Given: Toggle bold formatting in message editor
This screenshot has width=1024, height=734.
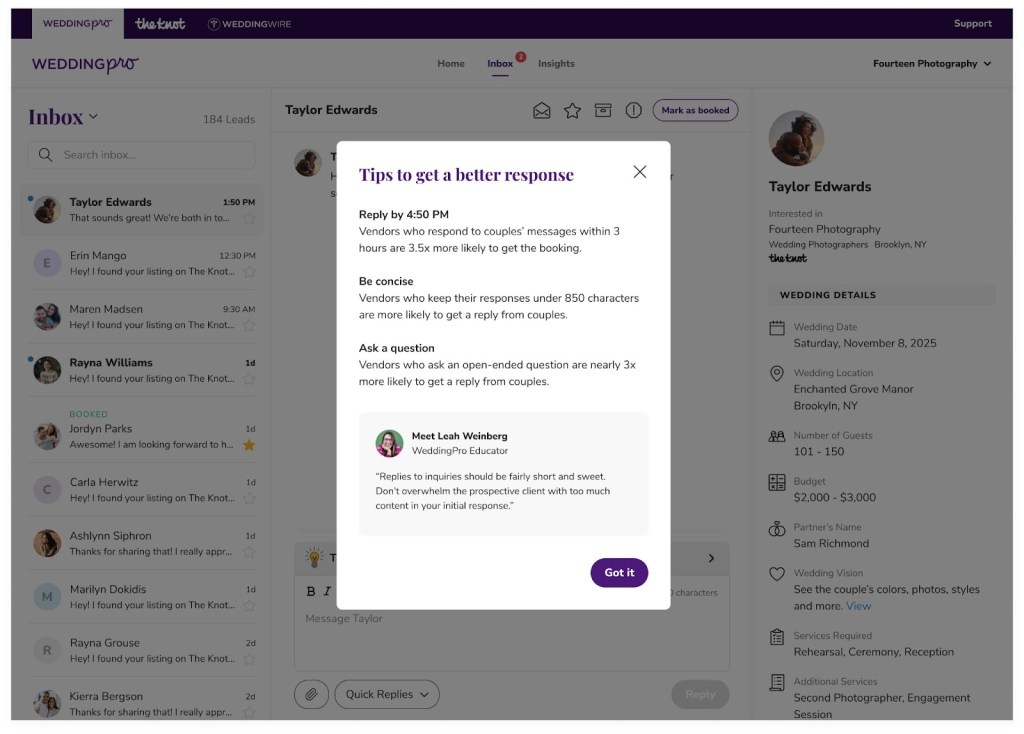Looking at the screenshot, I should [x=311, y=592].
